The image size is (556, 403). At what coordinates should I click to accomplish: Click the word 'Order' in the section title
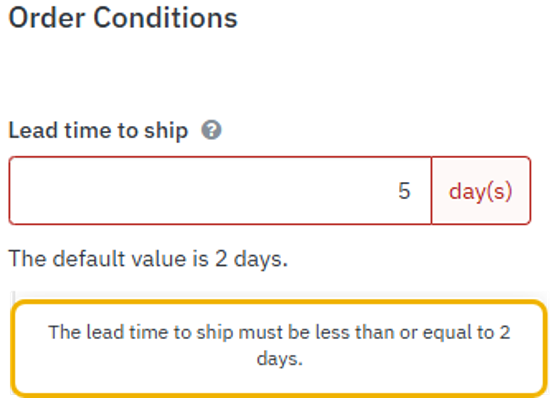47,18
